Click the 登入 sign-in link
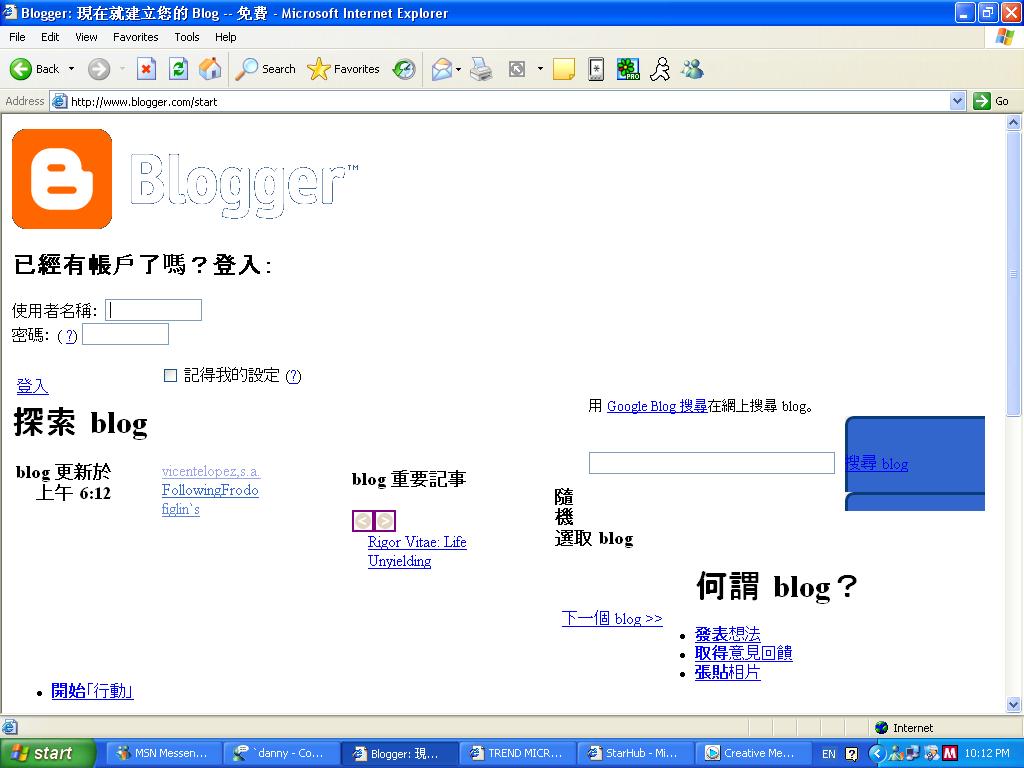This screenshot has height=768, width=1024. (32, 386)
